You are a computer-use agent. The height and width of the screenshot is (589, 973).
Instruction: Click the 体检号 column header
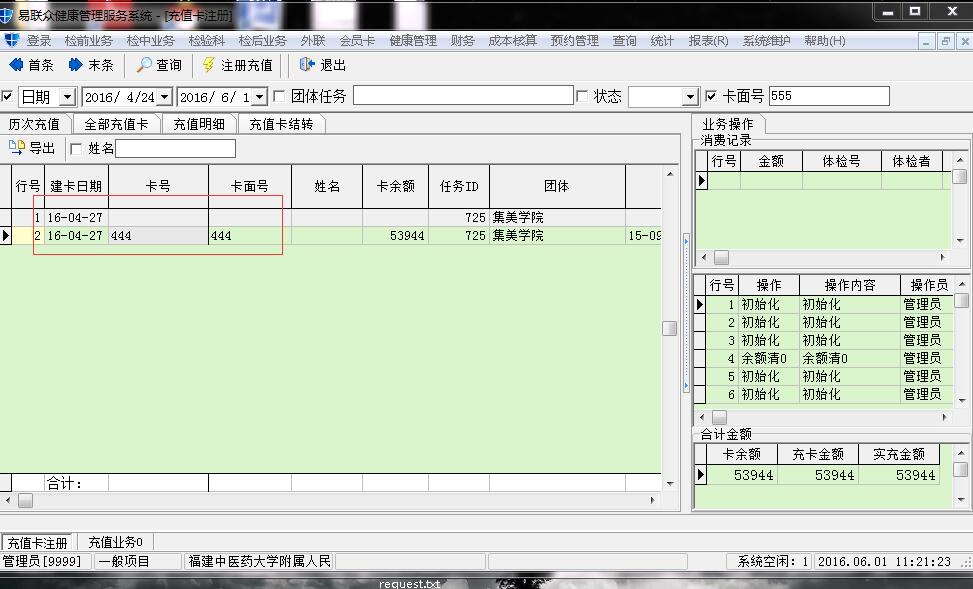841,161
